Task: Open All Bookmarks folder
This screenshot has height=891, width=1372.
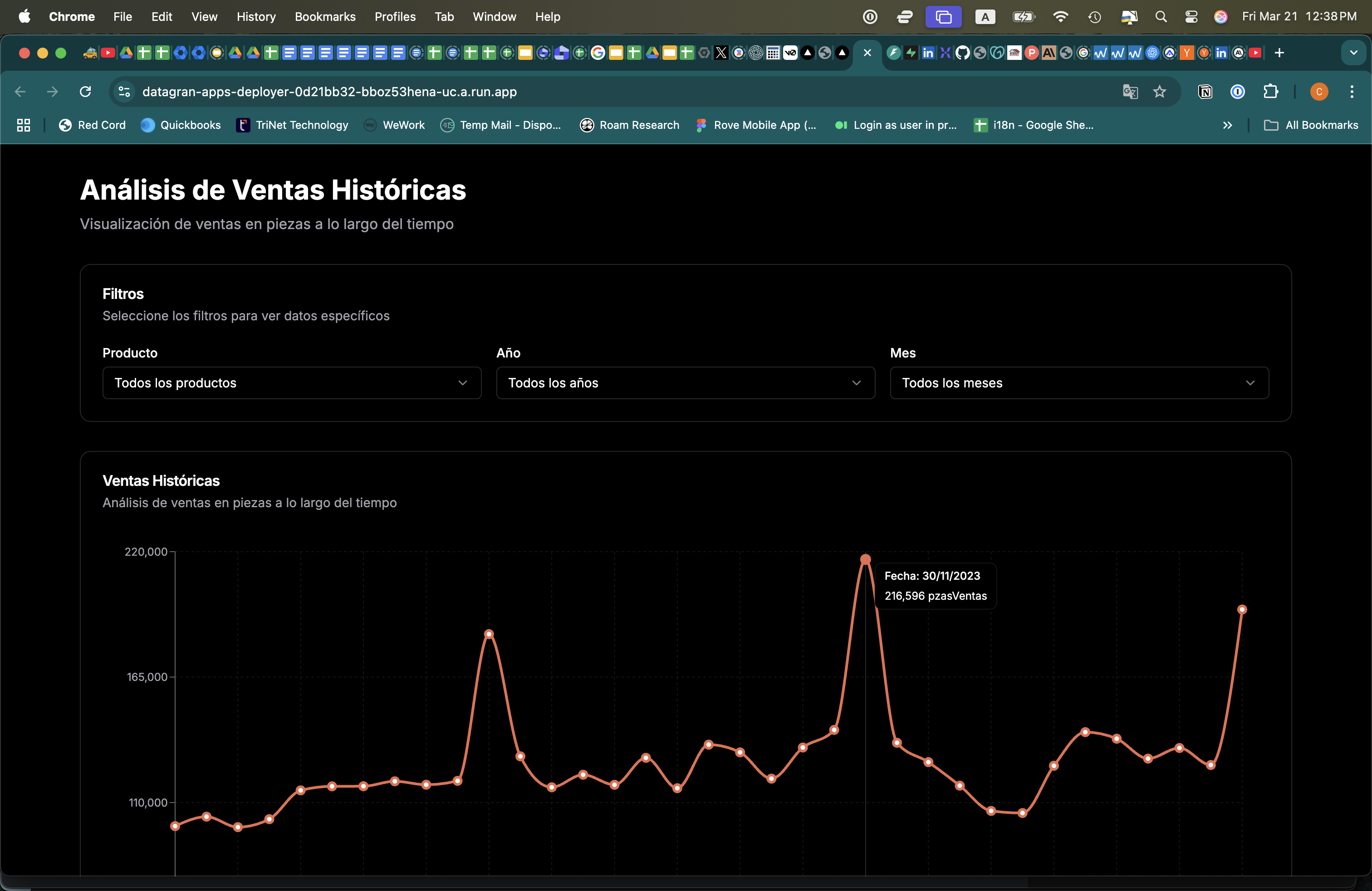Action: (x=1311, y=125)
